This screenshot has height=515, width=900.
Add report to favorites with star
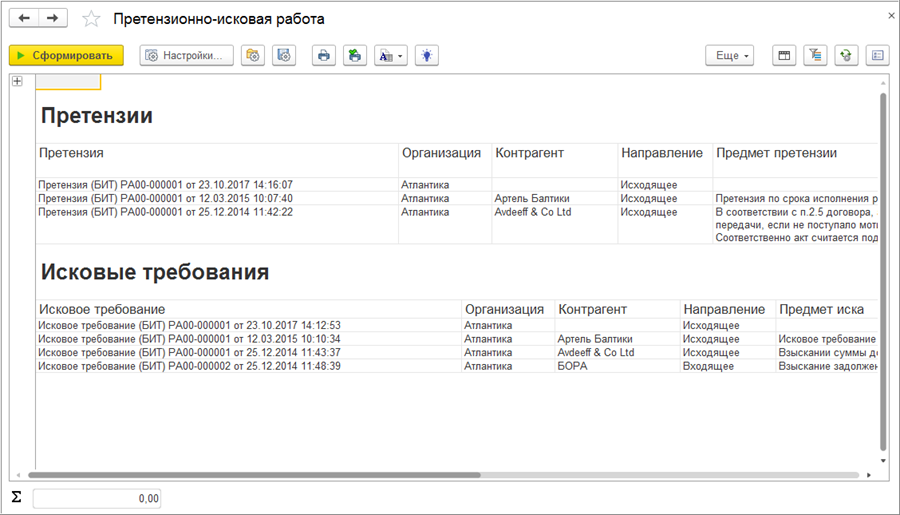pyautogui.click(x=91, y=20)
